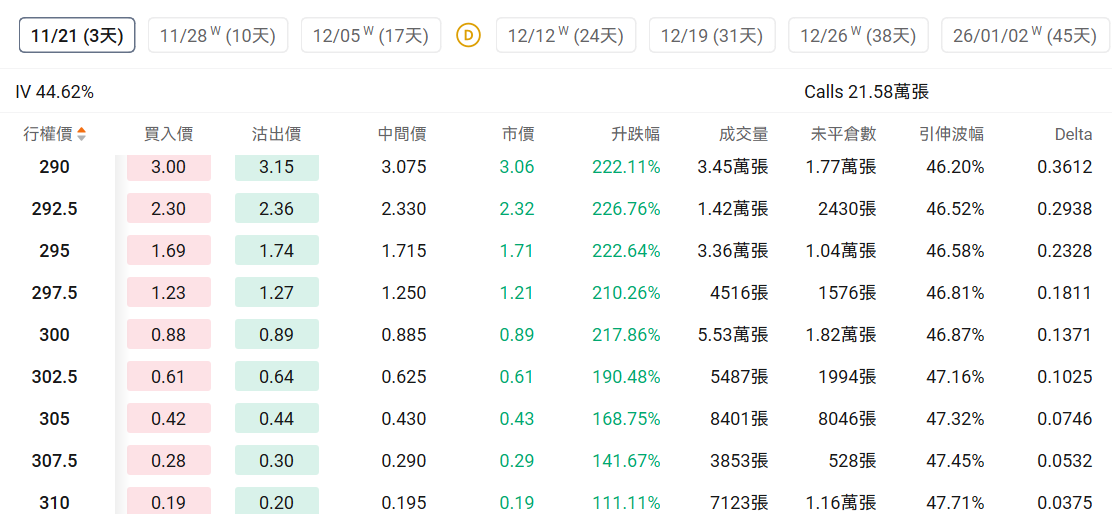Select the 305 strike price row
The height and width of the screenshot is (514, 1112).
[55, 419]
